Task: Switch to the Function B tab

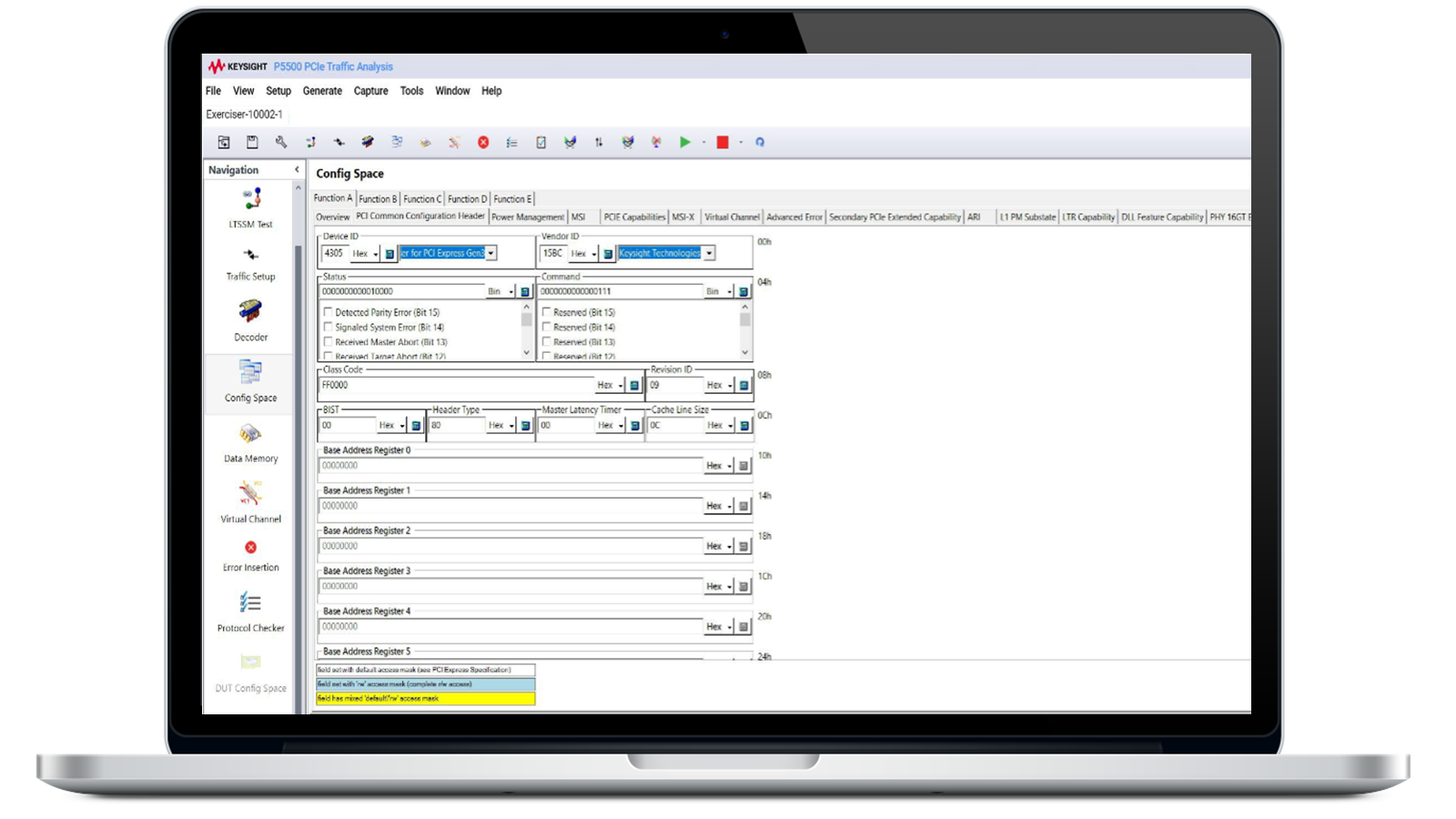Action: (x=378, y=199)
